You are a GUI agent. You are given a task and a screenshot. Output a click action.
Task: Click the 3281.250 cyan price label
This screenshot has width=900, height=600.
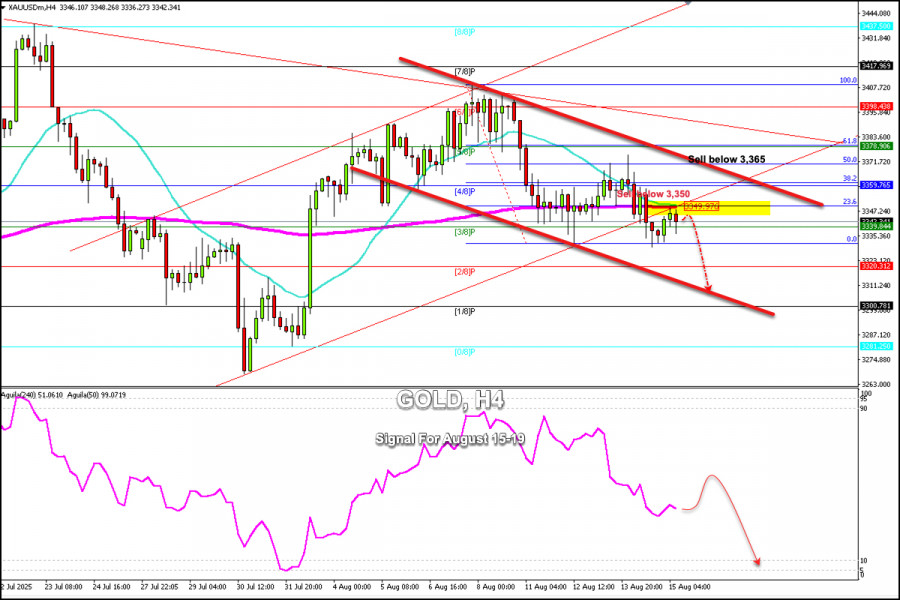[x=876, y=346]
